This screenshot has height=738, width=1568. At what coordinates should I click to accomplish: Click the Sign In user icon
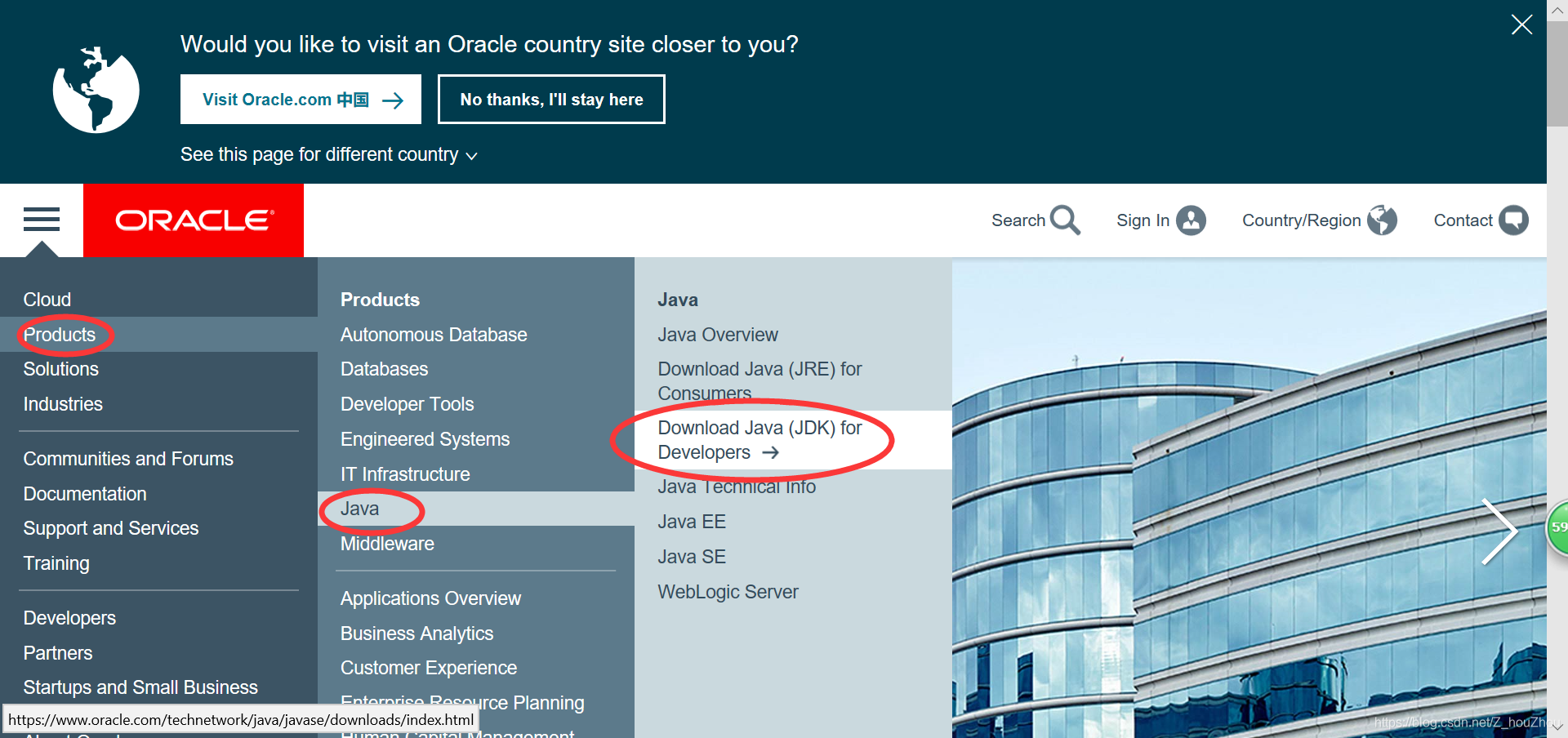coord(1191,220)
